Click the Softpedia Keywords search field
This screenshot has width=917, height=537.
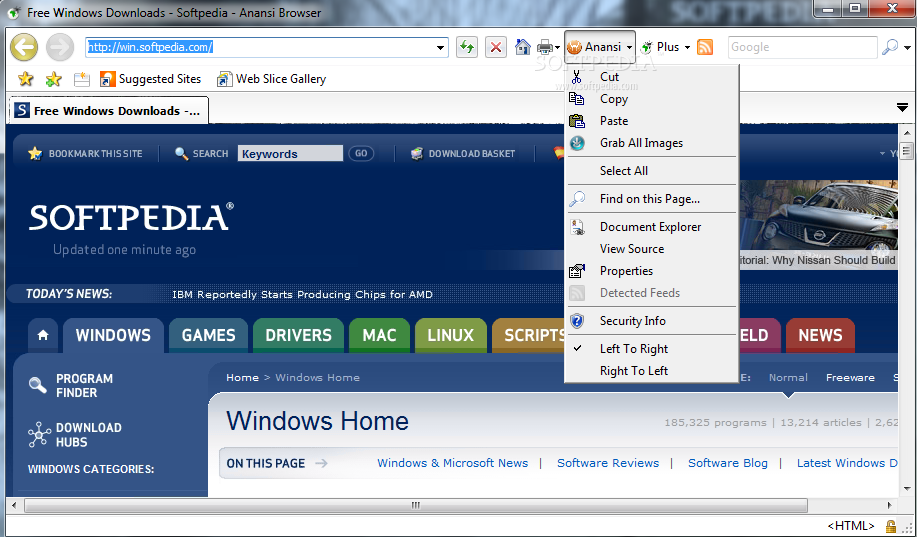[290, 154]
